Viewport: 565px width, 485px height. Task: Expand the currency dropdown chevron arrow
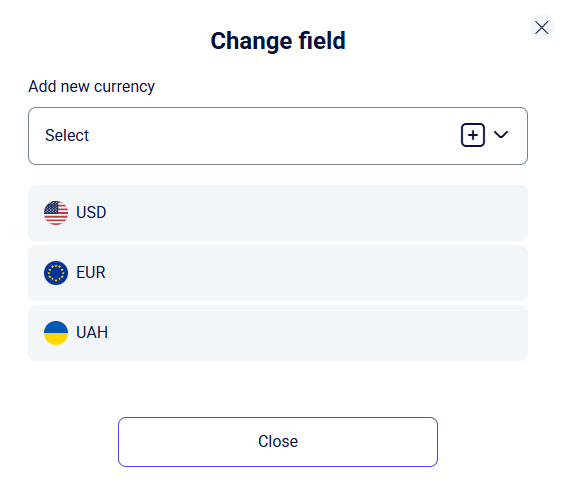click(x=501, y=135)
